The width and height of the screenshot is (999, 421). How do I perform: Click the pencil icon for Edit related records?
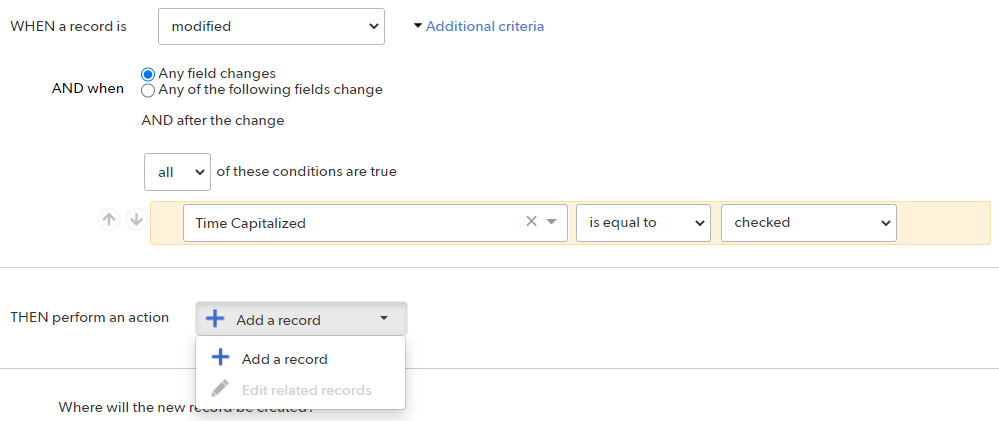[x=220, y=389]
